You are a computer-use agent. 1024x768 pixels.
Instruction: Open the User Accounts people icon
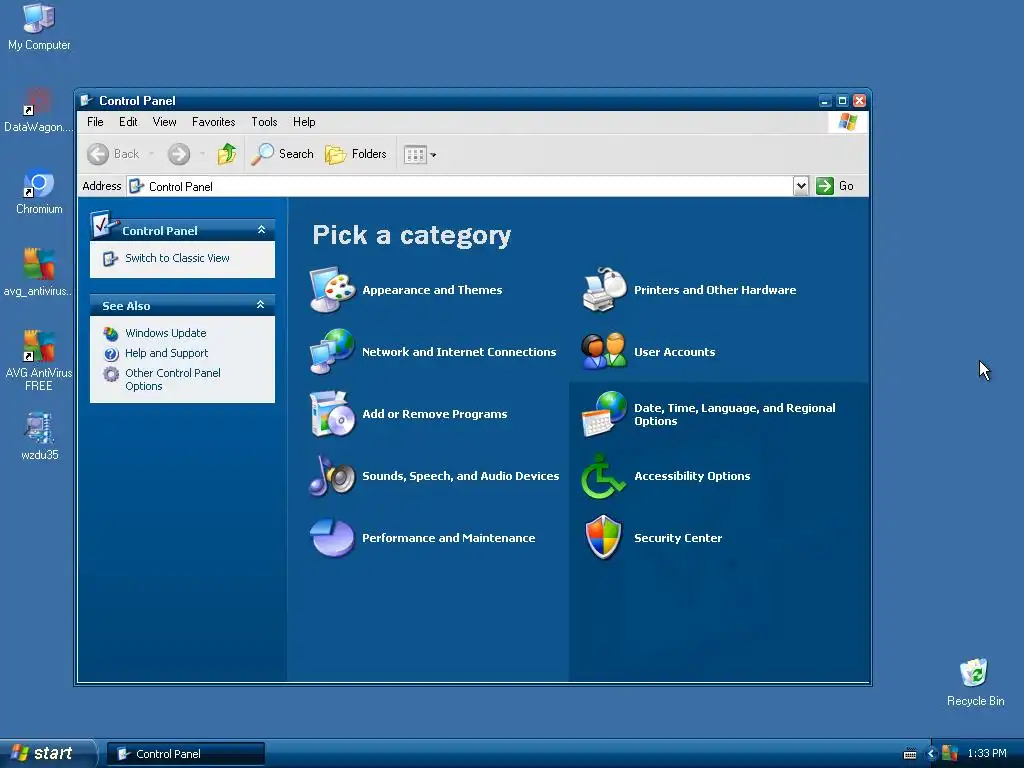[604, 351]
